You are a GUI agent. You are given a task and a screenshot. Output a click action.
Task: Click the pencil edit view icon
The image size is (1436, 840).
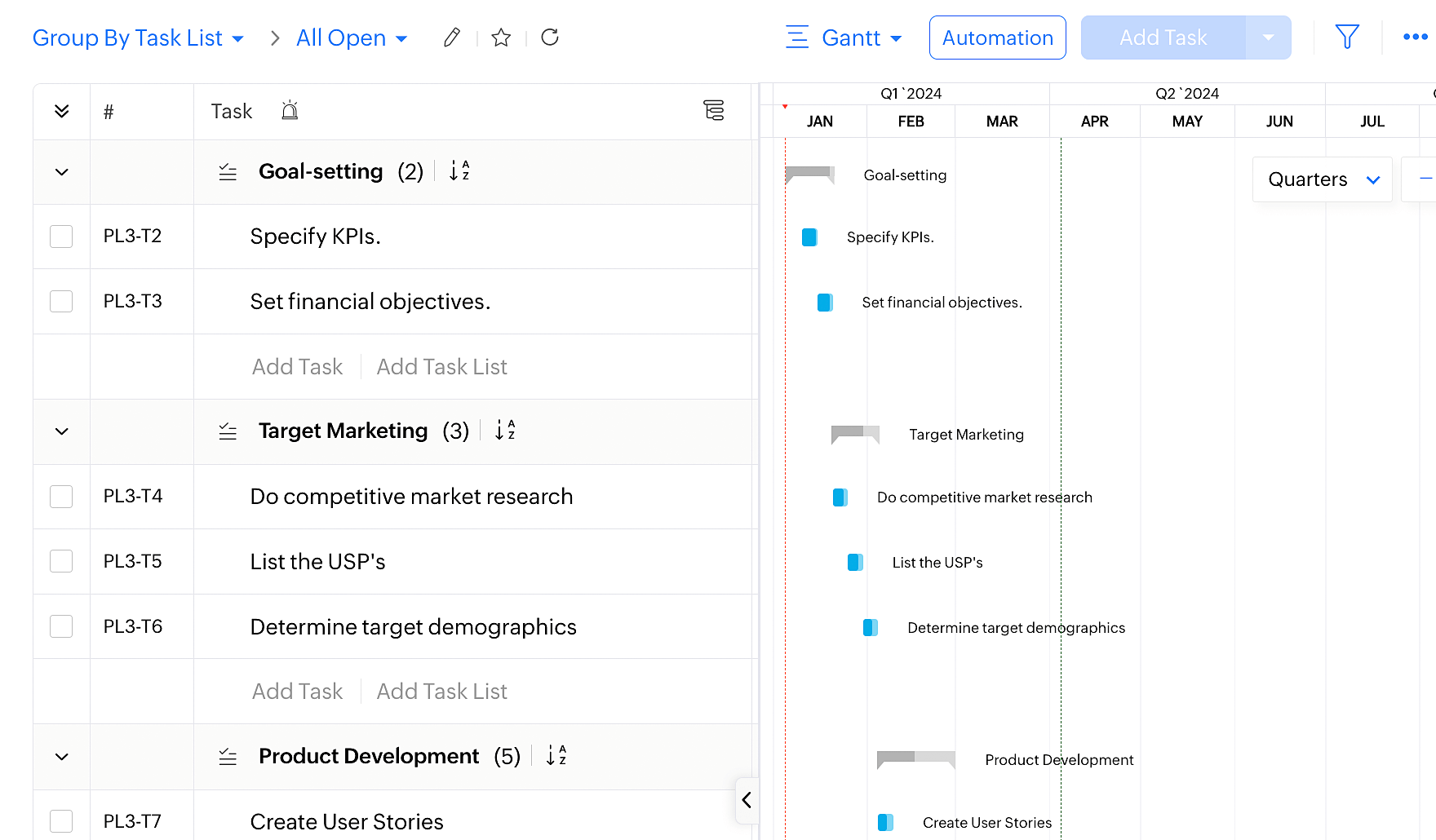tap(451, 38)
